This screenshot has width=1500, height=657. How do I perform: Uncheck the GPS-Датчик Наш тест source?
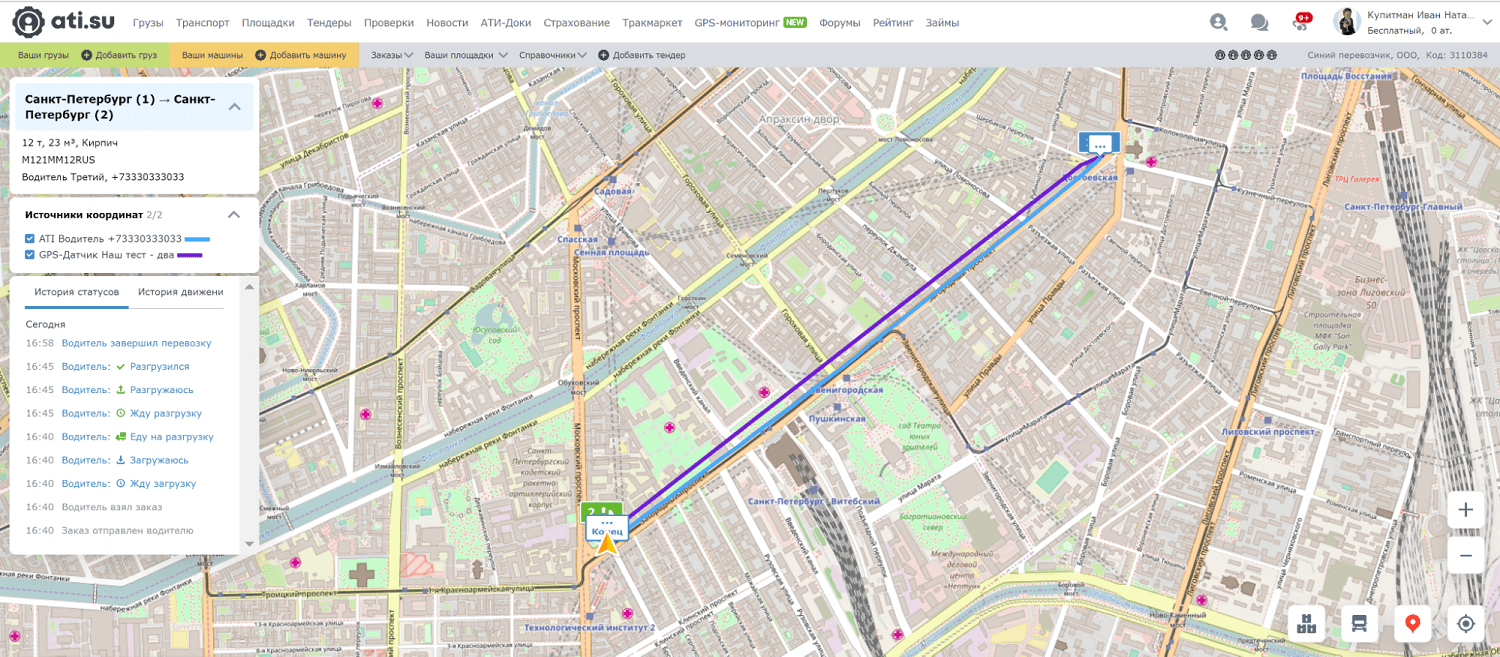pyautogui.click(x=30, y=255)
